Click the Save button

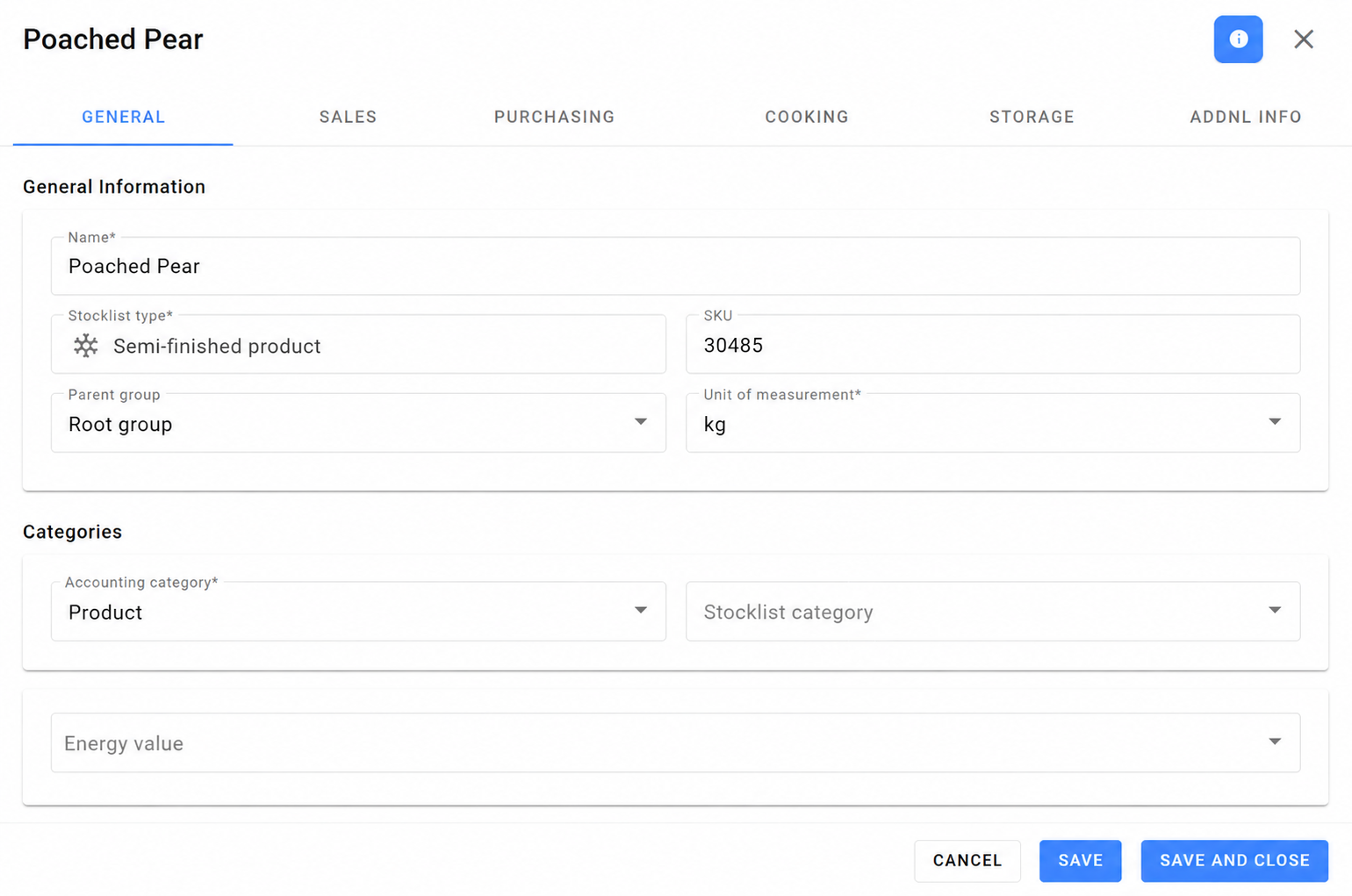click(1080, 861)
